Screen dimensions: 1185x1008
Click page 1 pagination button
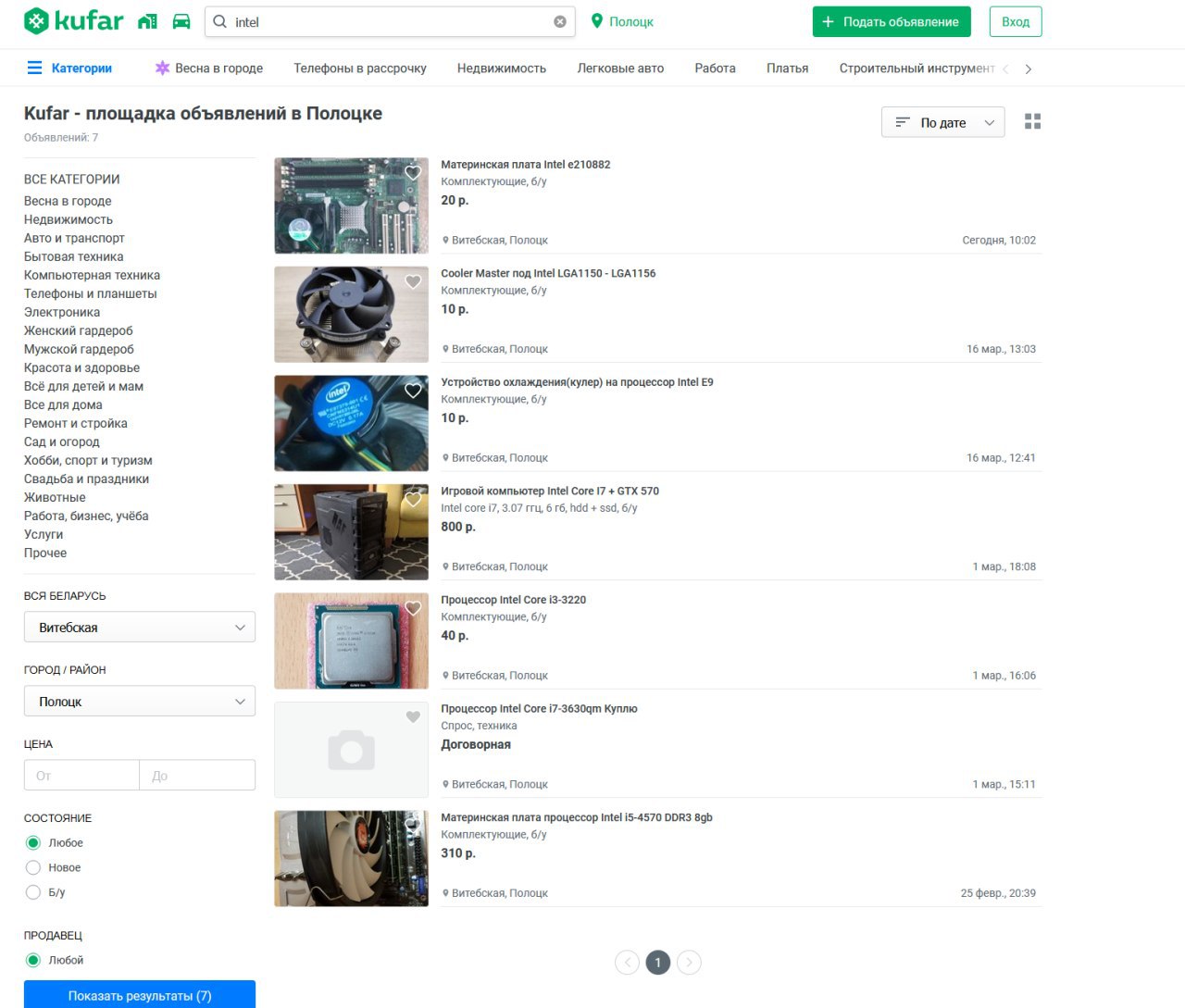click(658, 963)
